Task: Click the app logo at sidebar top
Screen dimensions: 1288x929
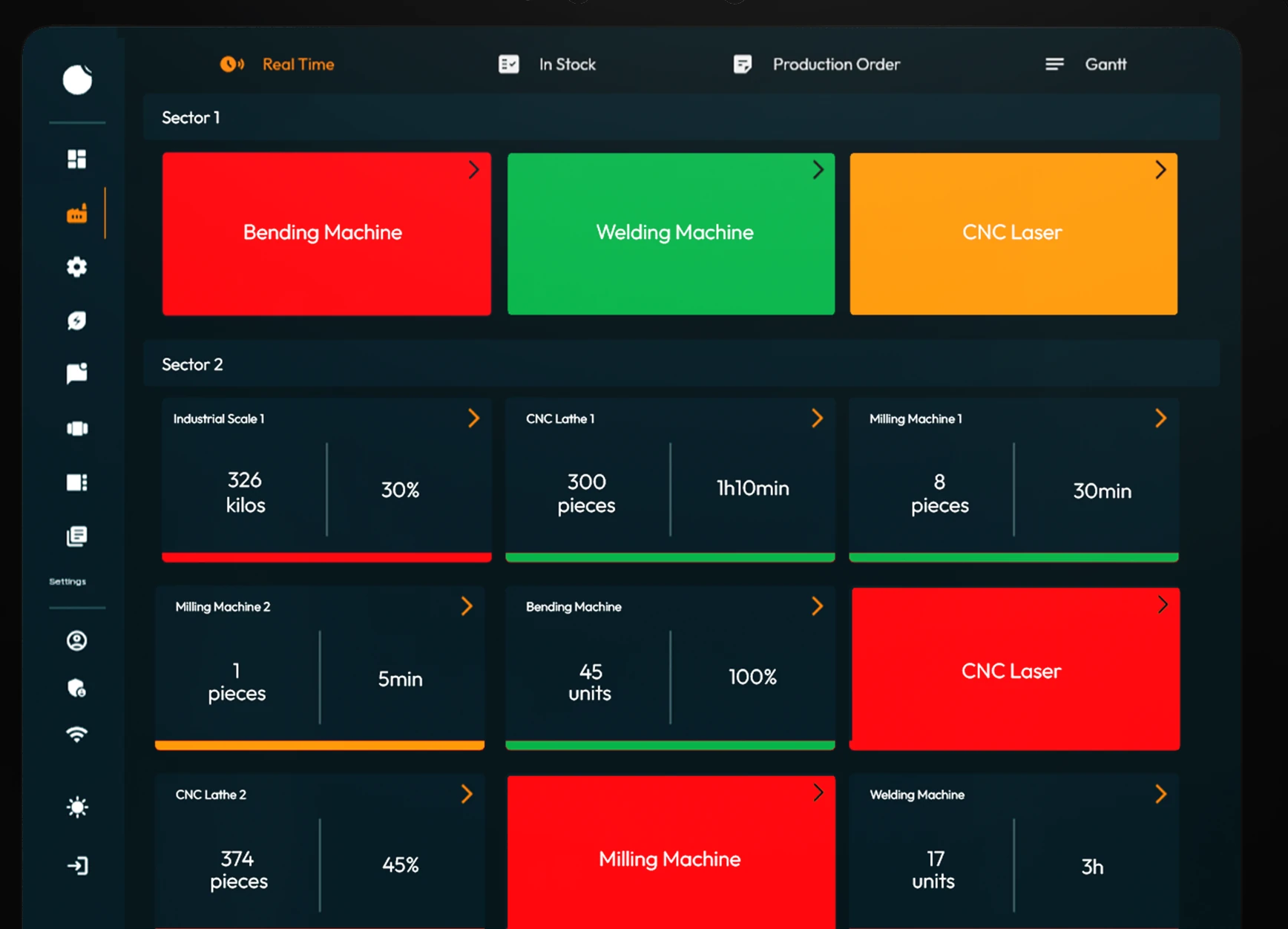Action: point(77,79)
